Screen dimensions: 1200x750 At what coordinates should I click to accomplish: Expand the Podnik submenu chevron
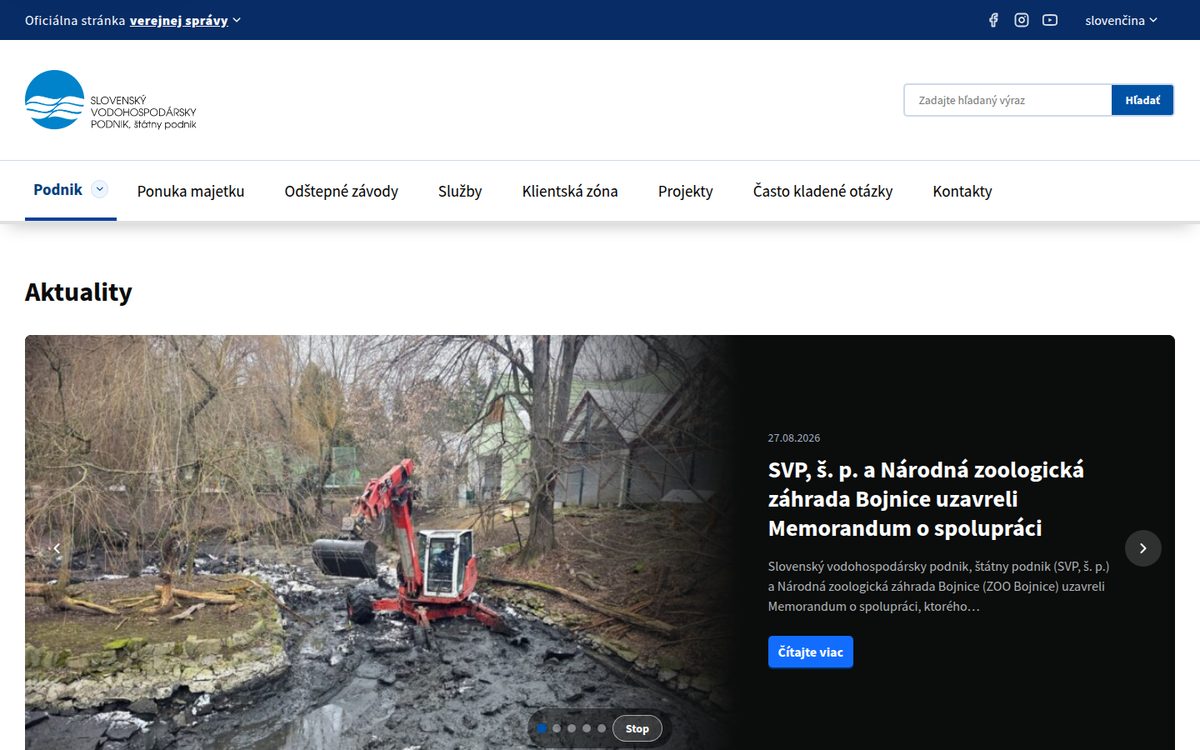coord(99,189)
